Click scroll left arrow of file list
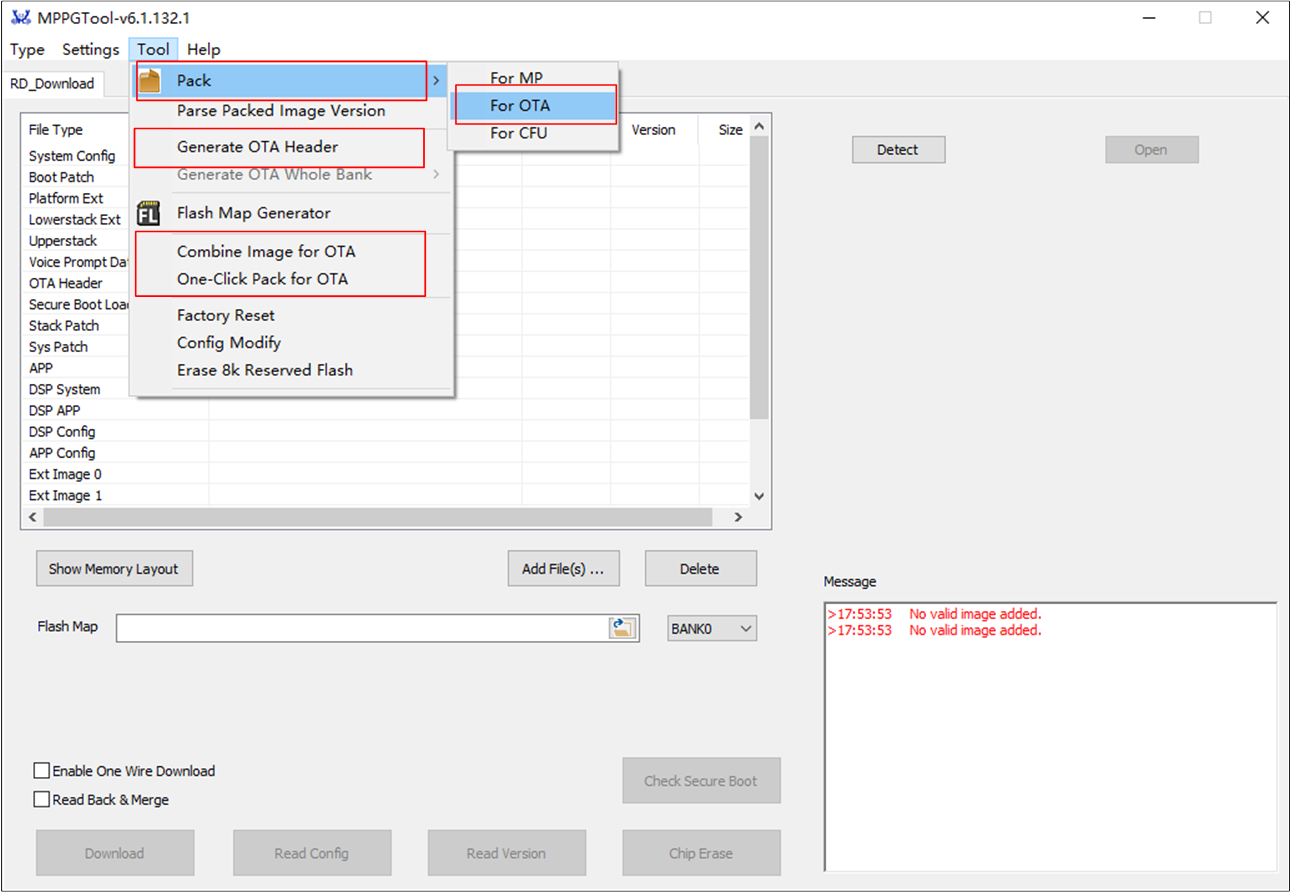1291x892 pixels. pyautogui.click(x=32, y=517)
